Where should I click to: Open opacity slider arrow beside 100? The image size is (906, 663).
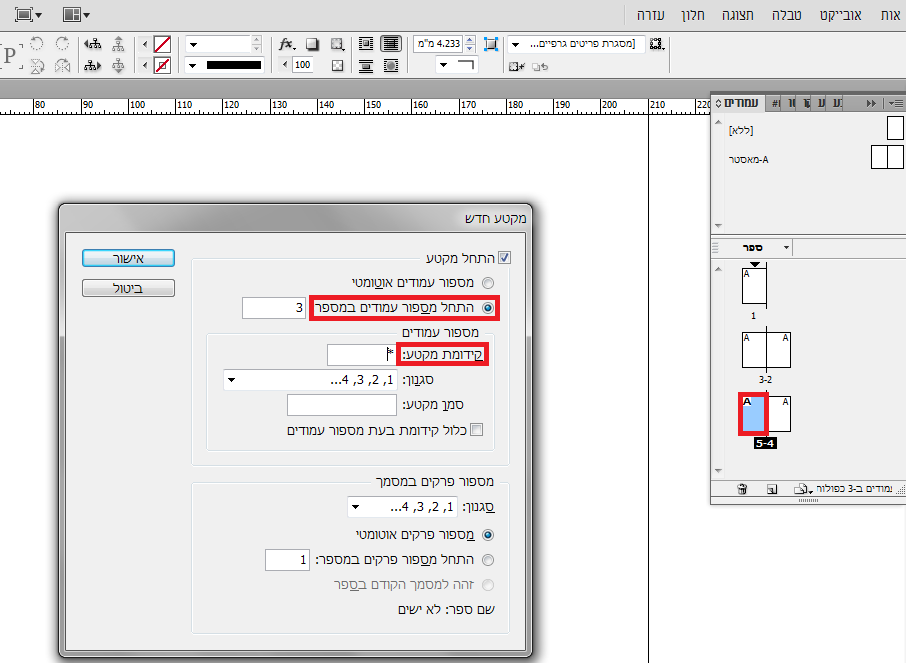pos(284,65)
